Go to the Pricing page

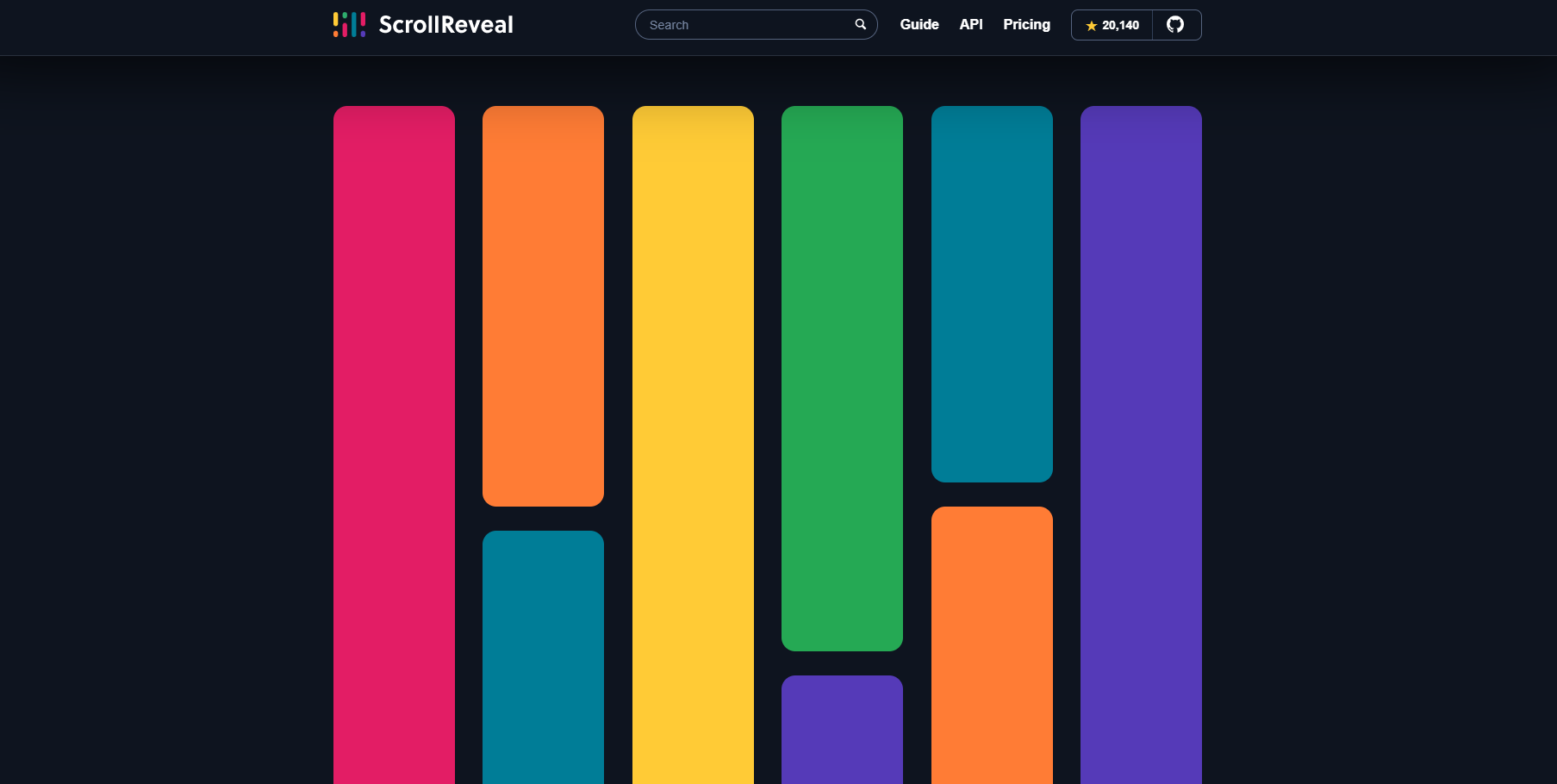coord(1026,24)
